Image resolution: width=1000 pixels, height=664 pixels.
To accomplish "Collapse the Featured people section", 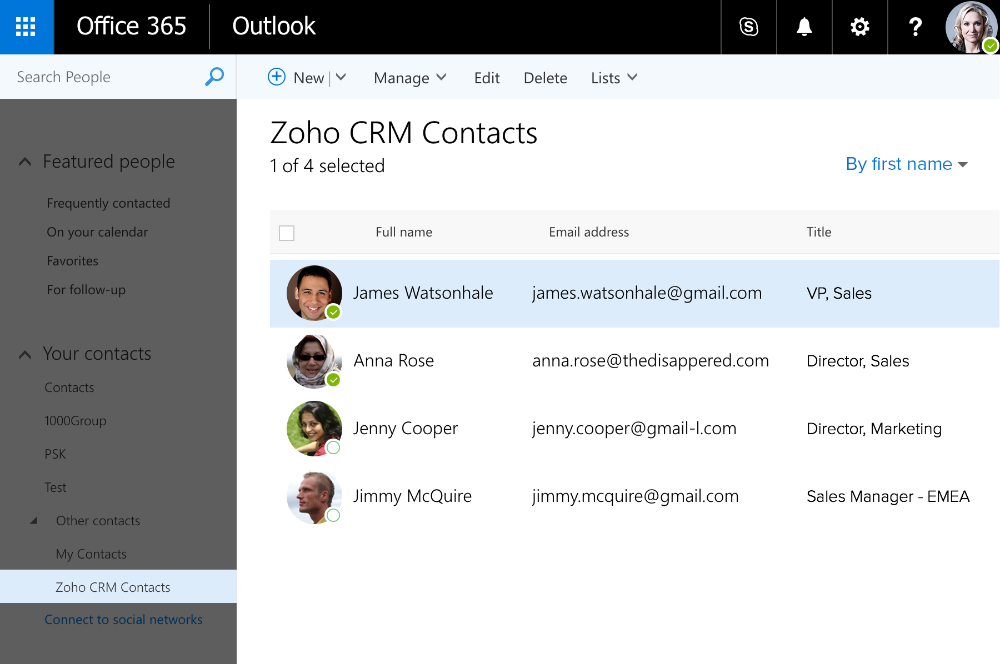I will pos(25,162).
